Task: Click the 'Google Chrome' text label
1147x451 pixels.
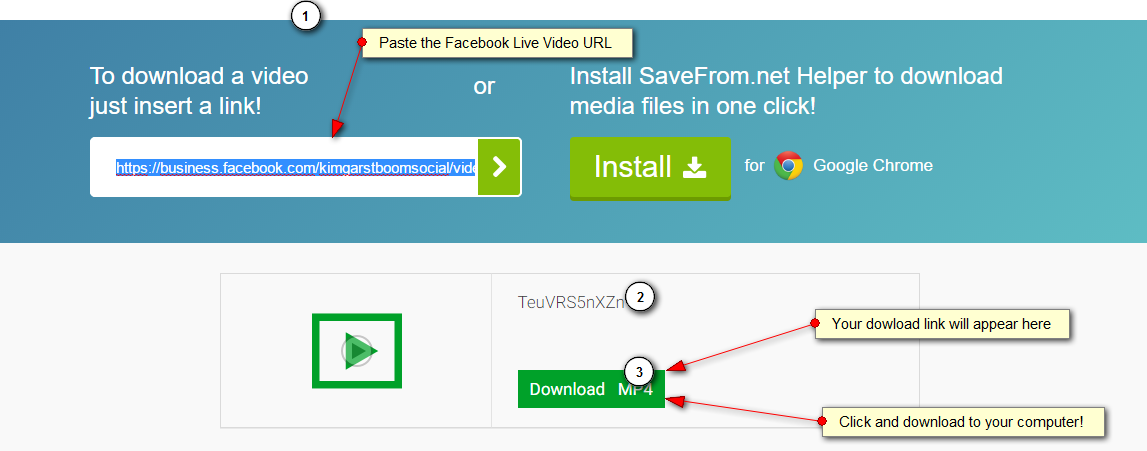Action: point(873,165)
